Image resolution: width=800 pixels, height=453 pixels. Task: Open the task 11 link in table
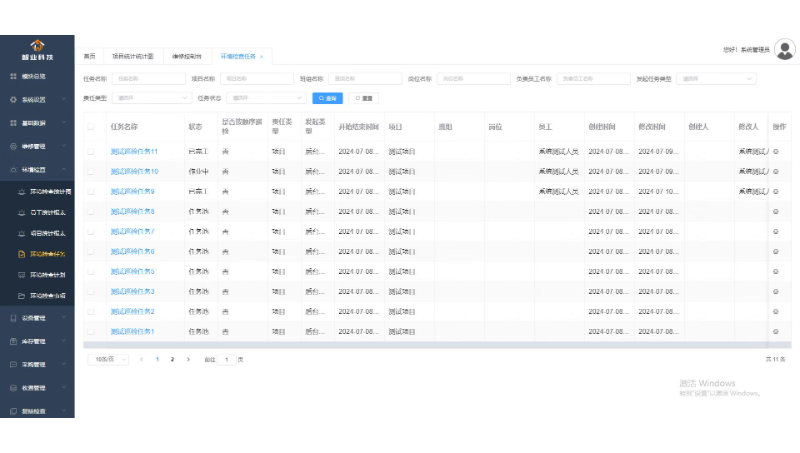pos(134,152)
